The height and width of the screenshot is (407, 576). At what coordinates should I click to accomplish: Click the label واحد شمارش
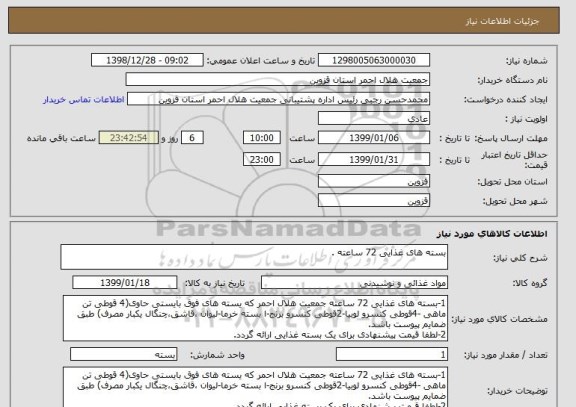click(217, 355)
